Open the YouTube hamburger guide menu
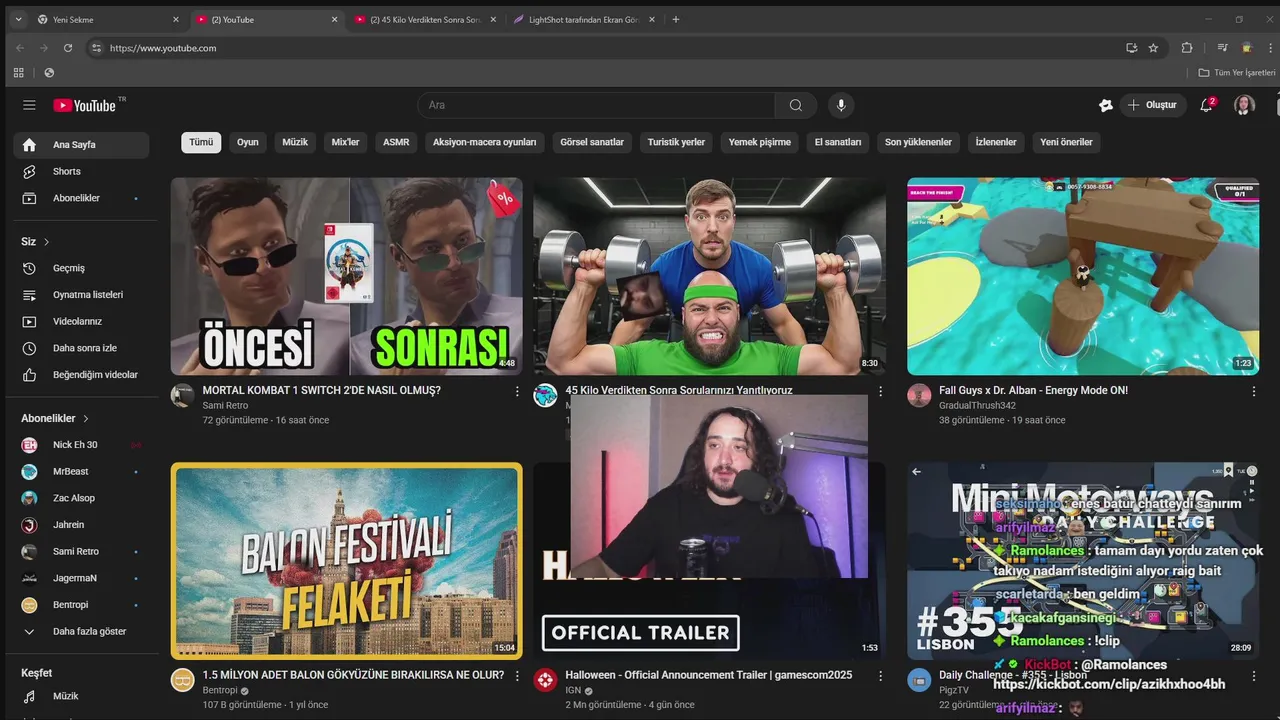Image resolution: width=1280 pixels, height=720 pixels. tap(29, 105)
